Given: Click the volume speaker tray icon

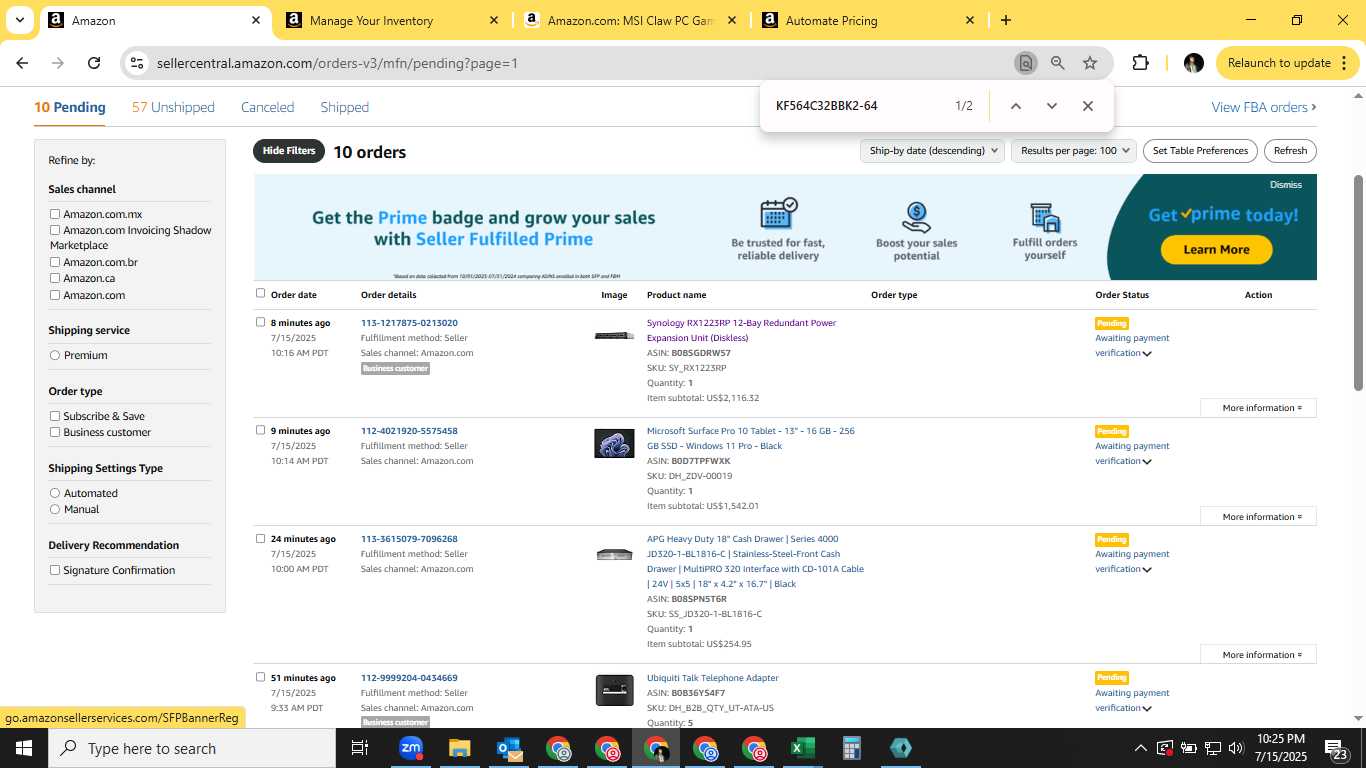Looking at the screenshot, I should pyautogui.click(x=1236, y=748).
